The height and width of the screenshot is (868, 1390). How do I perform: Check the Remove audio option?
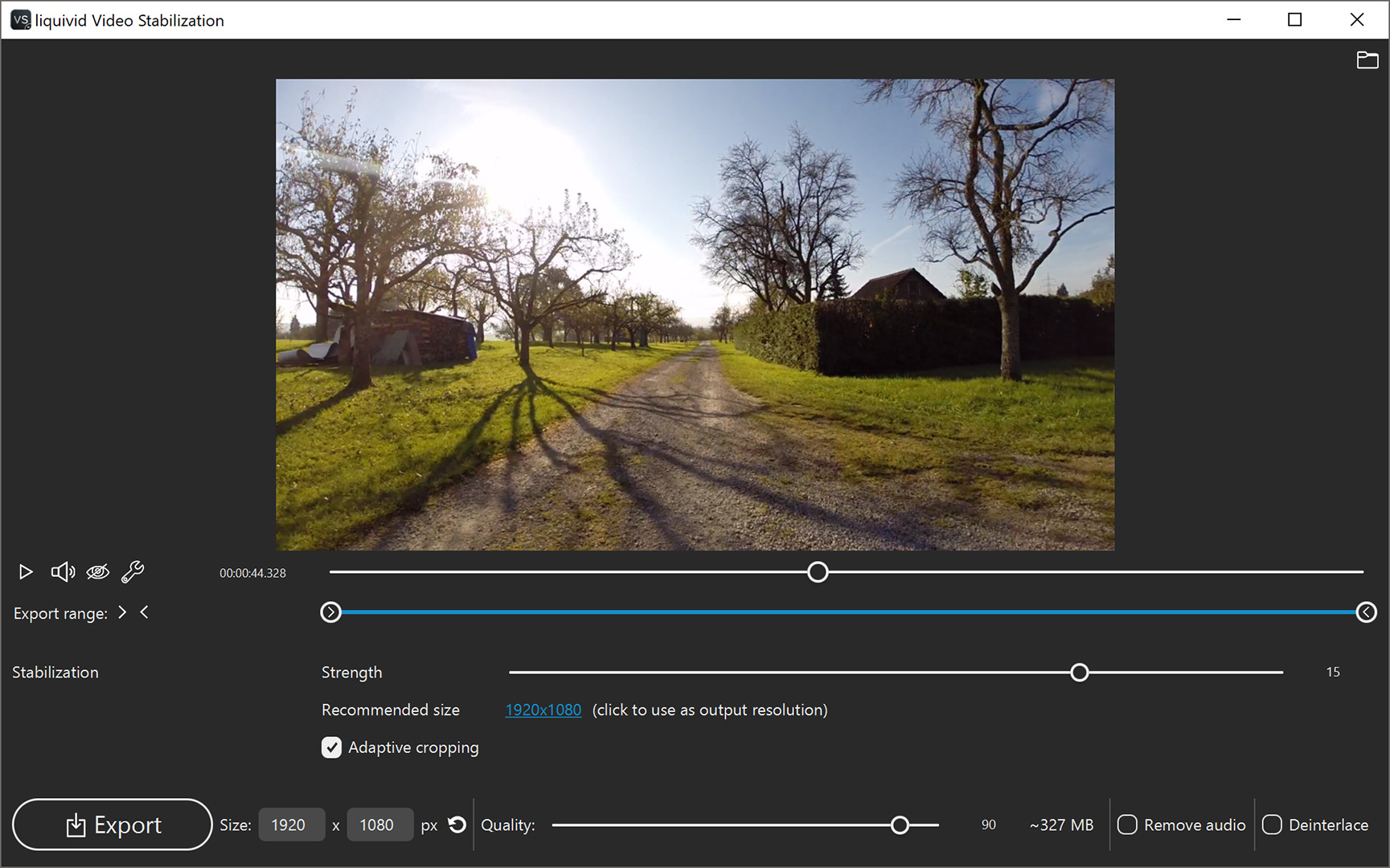pos(1127,825)
